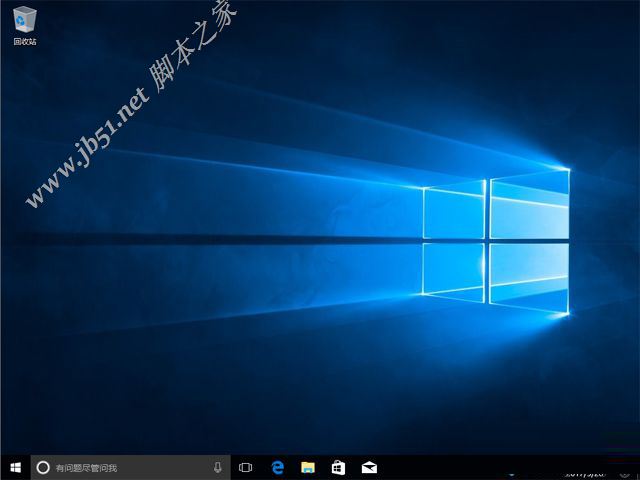
Task: Launch Microsoft Edge from the taskbar
Action: point(278,468)
